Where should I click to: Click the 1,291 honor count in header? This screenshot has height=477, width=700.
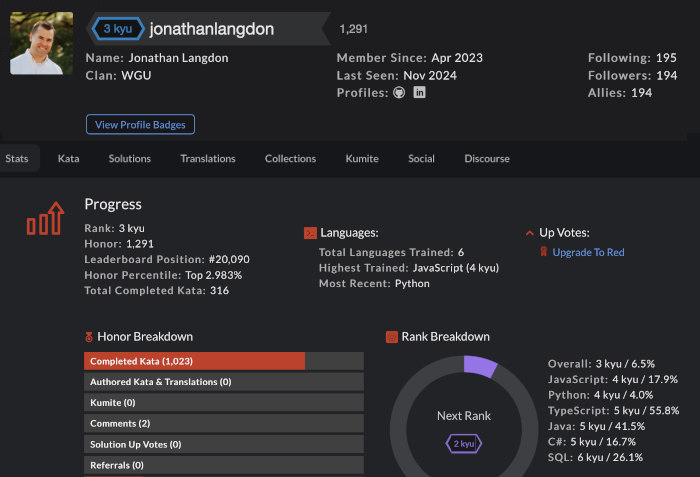(x=354, y=29)
